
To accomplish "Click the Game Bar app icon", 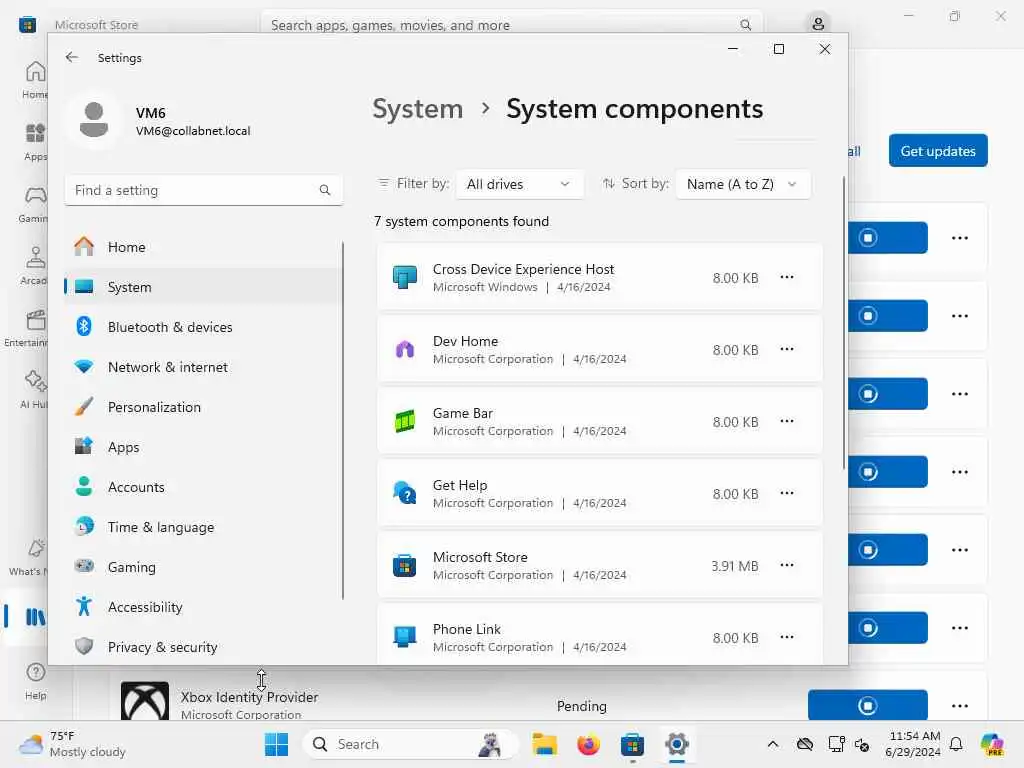I will click(x=405, y=421).
